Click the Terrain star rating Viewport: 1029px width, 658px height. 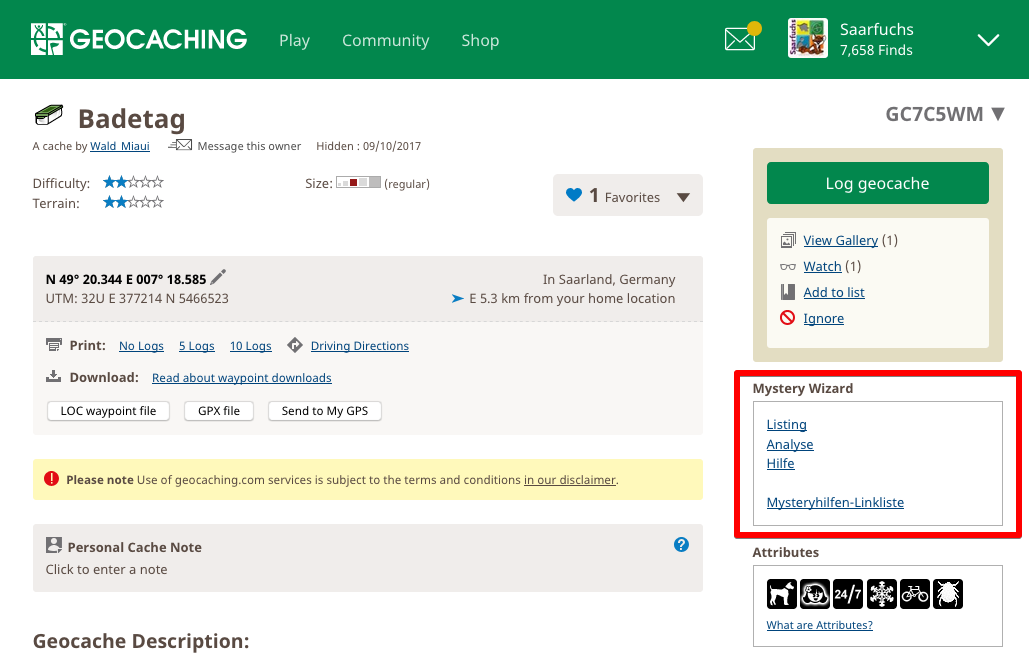tap(133, 202)
